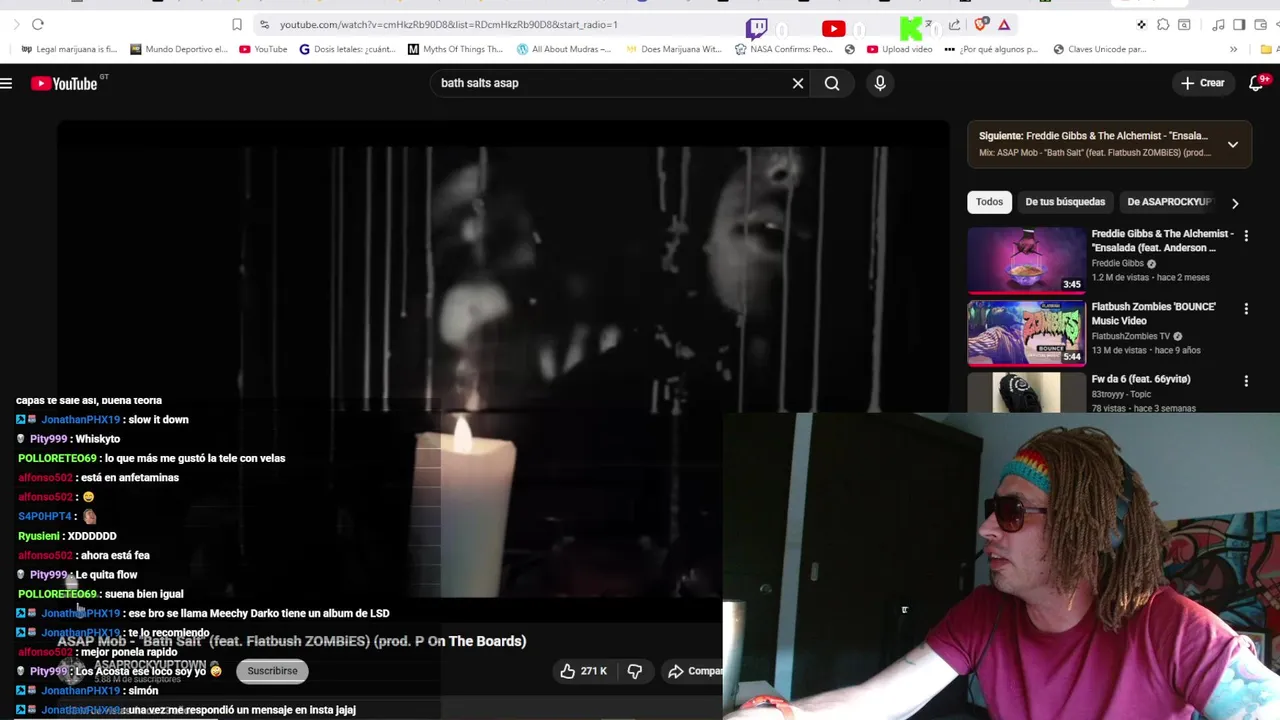This screenshot has height=720, width=1280.
Task: Click the share page icon in address bar
Action: (x=955, y=24)
